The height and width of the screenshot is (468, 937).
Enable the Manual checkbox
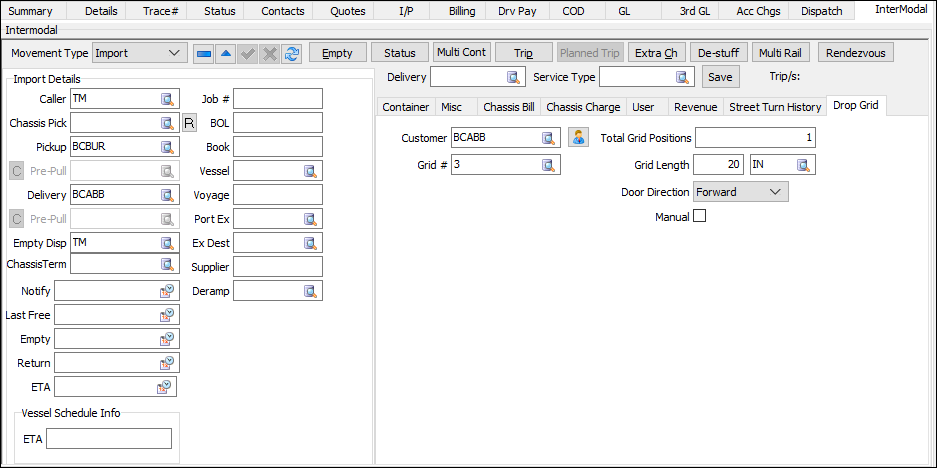pos(699,217)
